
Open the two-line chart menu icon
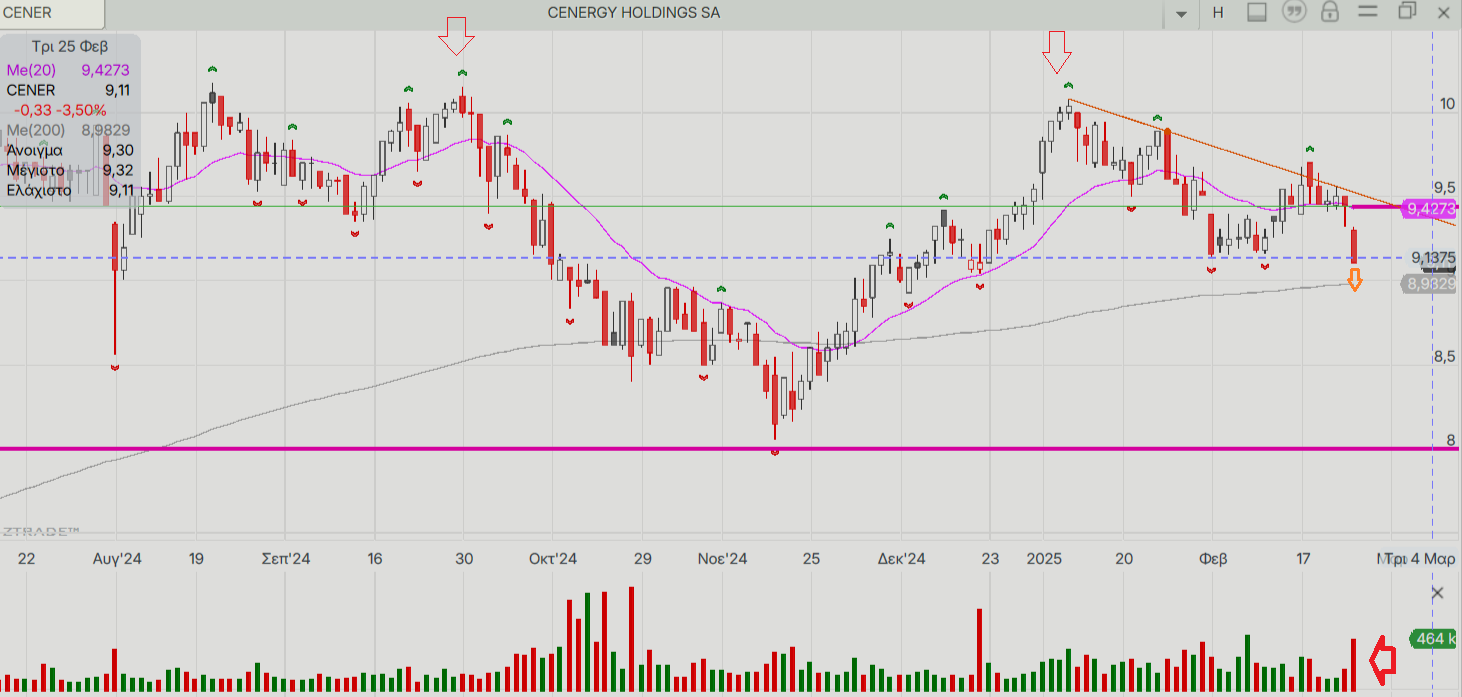click(1369, 12)
